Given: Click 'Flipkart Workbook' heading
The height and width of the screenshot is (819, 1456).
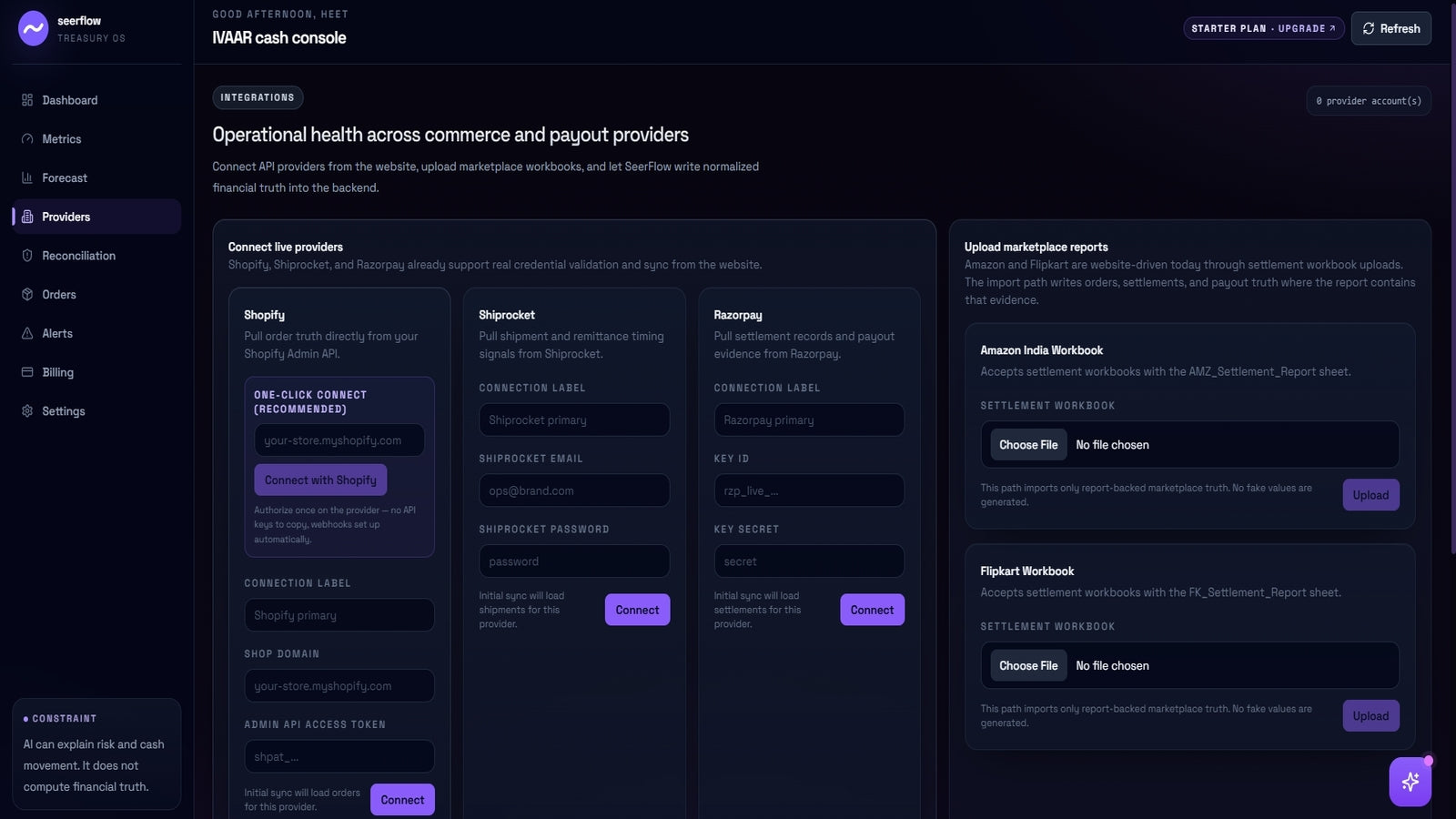Looking at the screenshot, I should point(1026,571).
